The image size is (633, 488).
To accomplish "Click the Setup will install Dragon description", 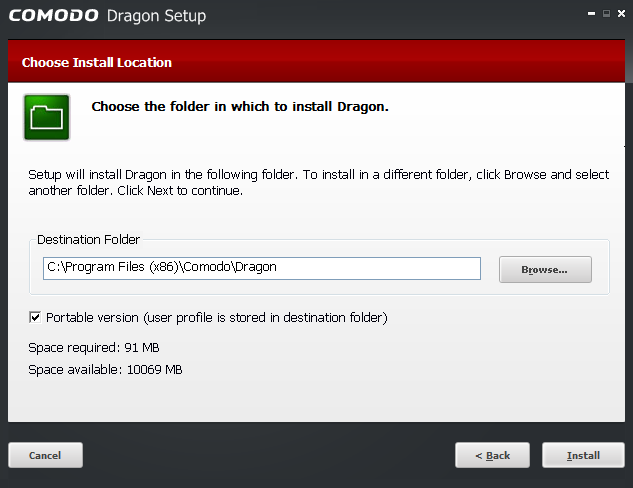I will tap(319, 182).
